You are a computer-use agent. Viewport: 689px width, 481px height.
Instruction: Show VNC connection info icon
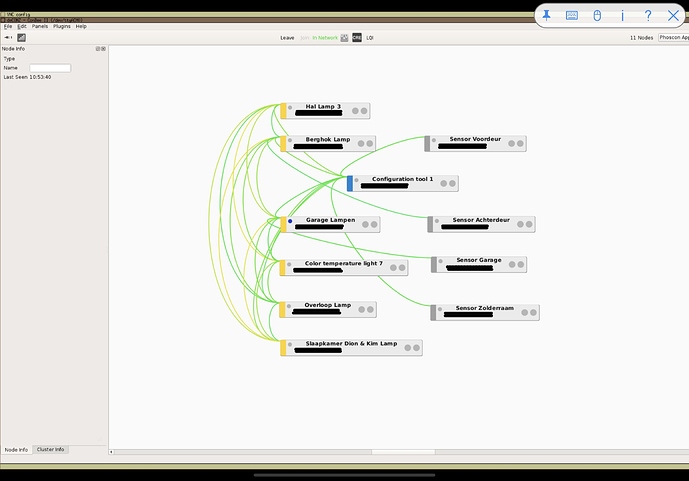coord(622,16)
